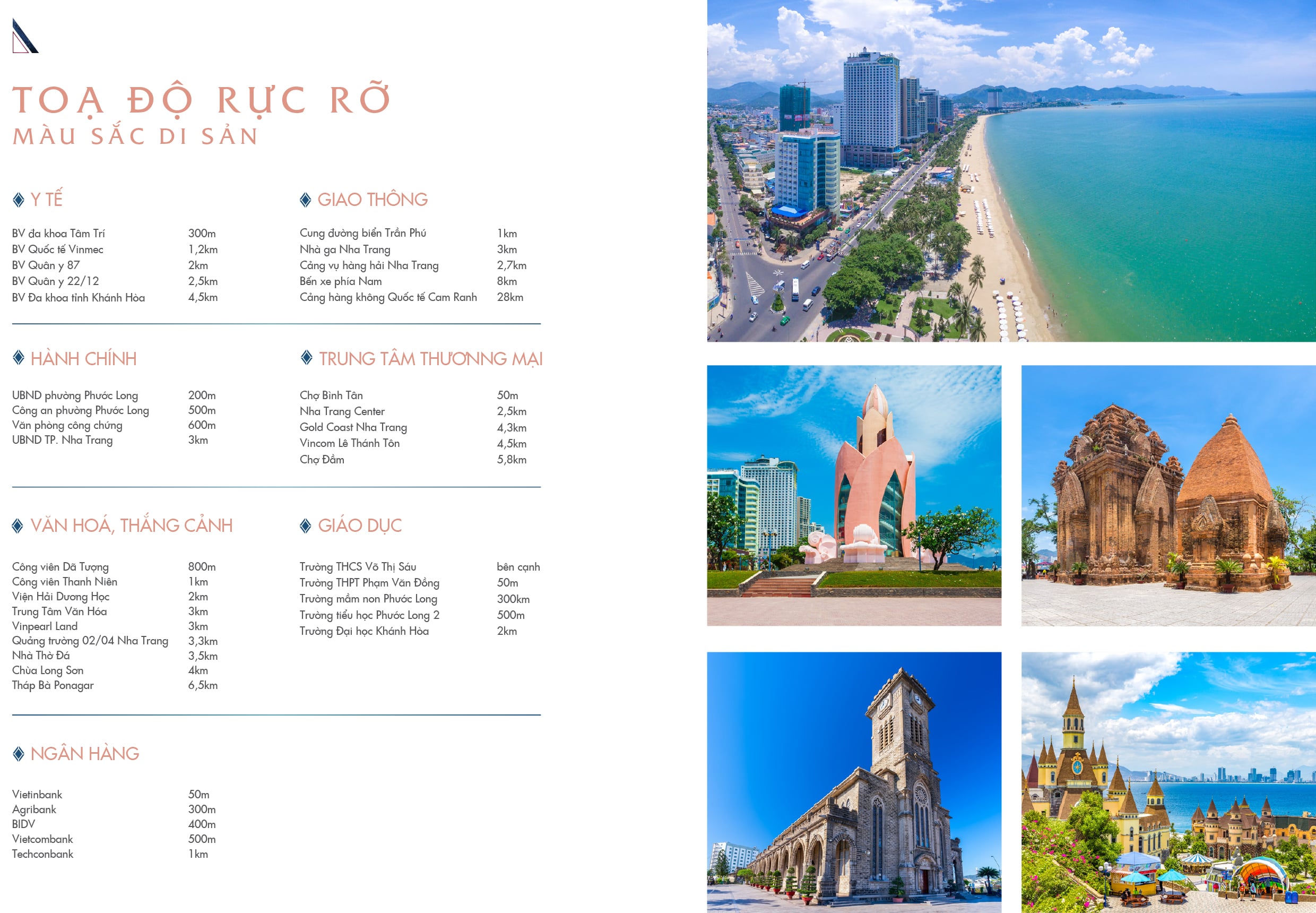Open the Ponagar brick towers photo
The image size is (1316, 913).
(1168, 495)
